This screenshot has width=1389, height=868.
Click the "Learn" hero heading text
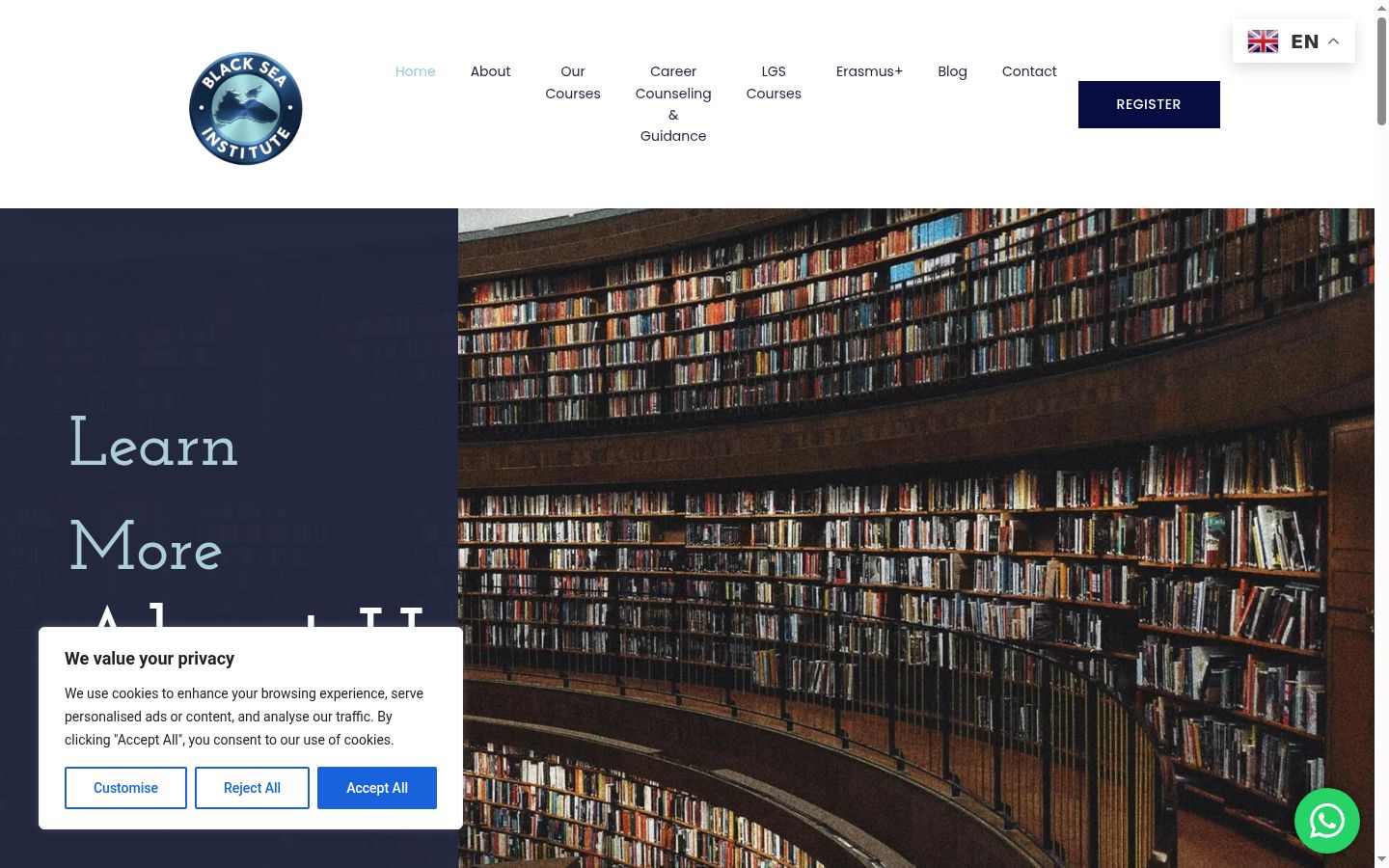[154, 445]
